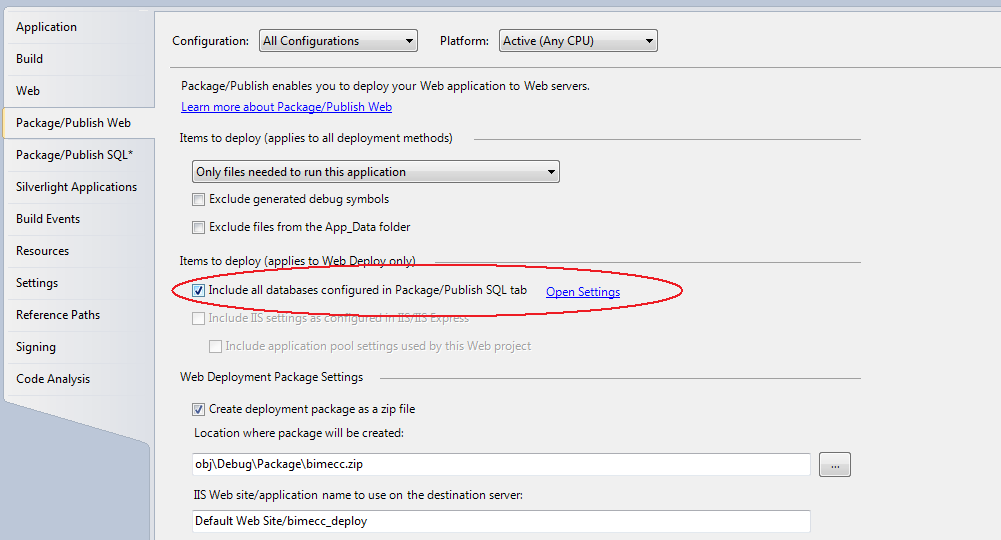Click the 'Configuration:' label
Viewport: 1001px width, 540px height.
pos(211,41)
